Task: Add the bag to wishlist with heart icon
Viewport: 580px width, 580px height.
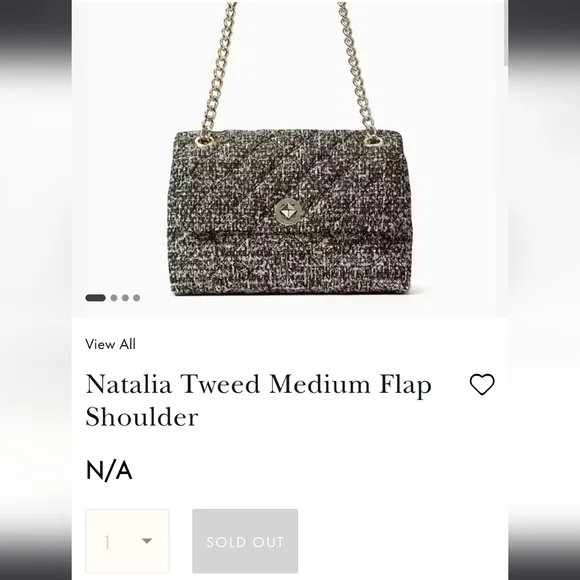Action: coord(482,384)
